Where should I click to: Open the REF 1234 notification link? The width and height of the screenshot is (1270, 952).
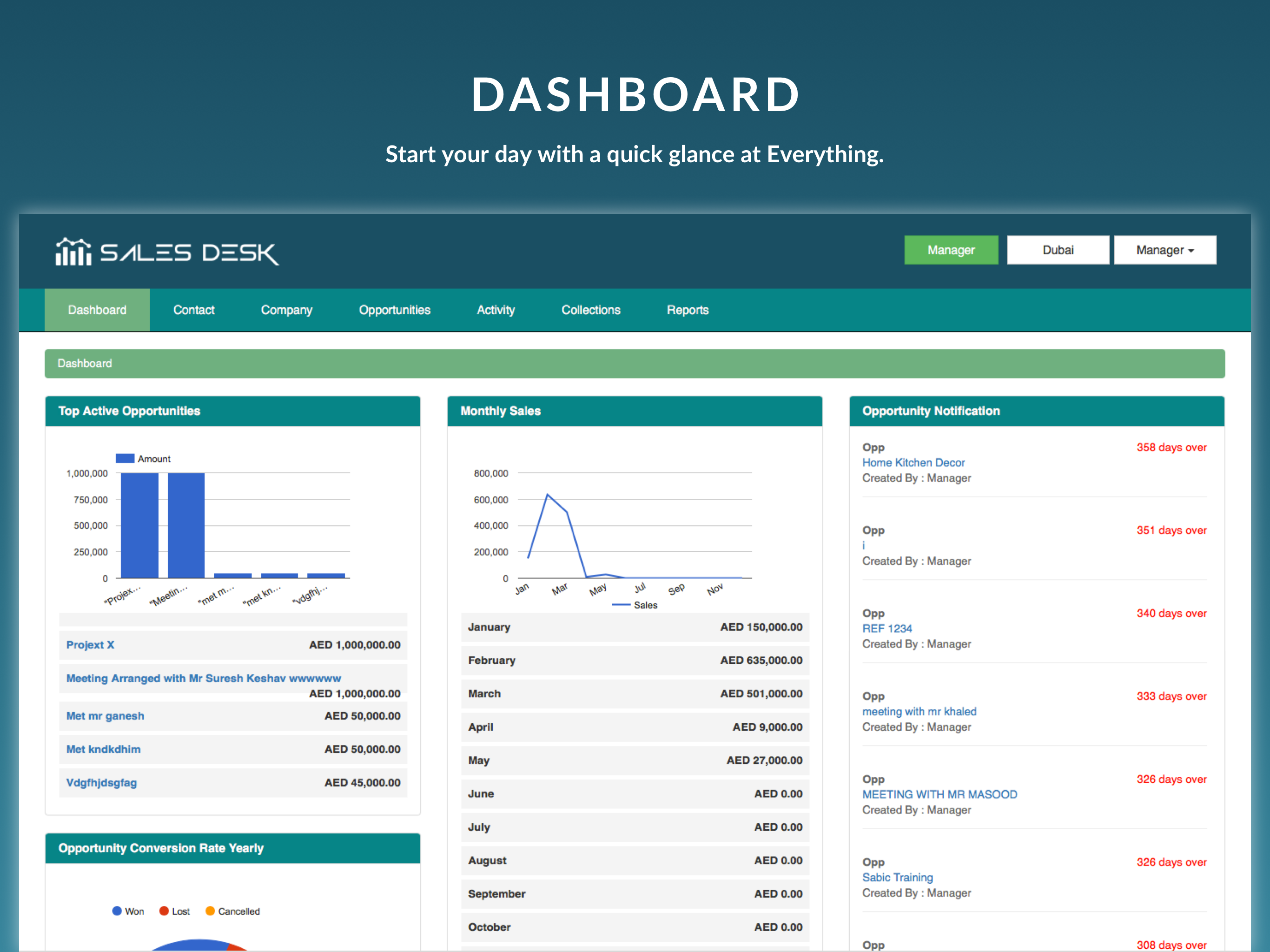887,629
